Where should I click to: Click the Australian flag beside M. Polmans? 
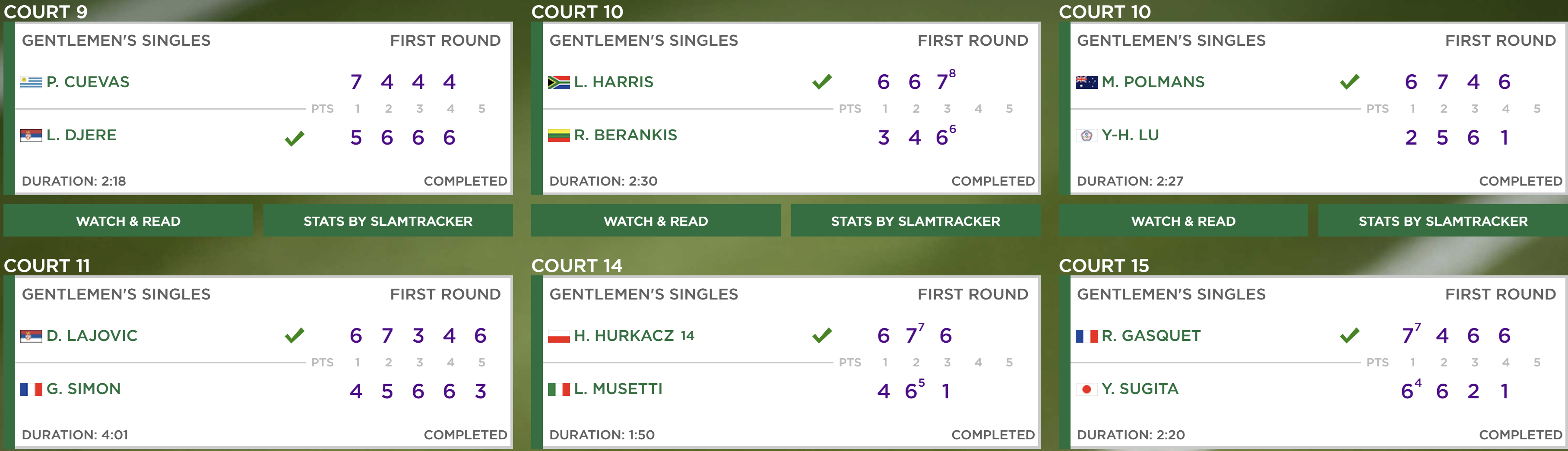point(1087,82)
